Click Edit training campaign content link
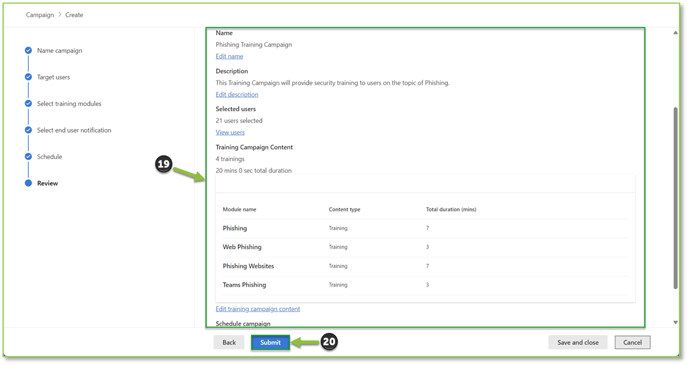The image size is (688, 365). (x=258, y=309)
